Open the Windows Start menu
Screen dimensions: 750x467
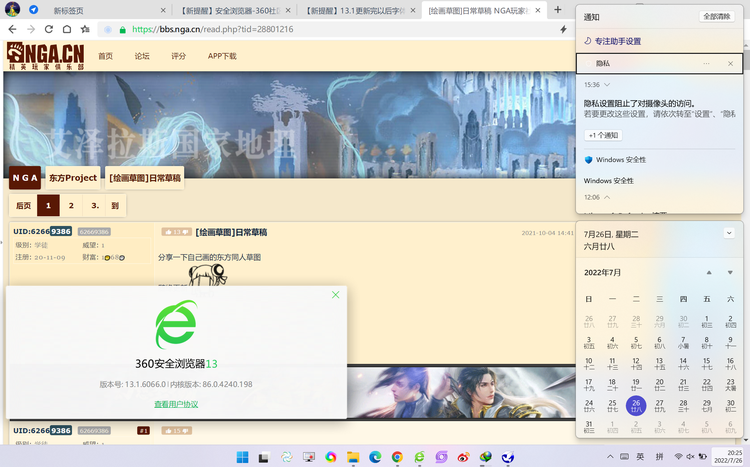[243, 457]
